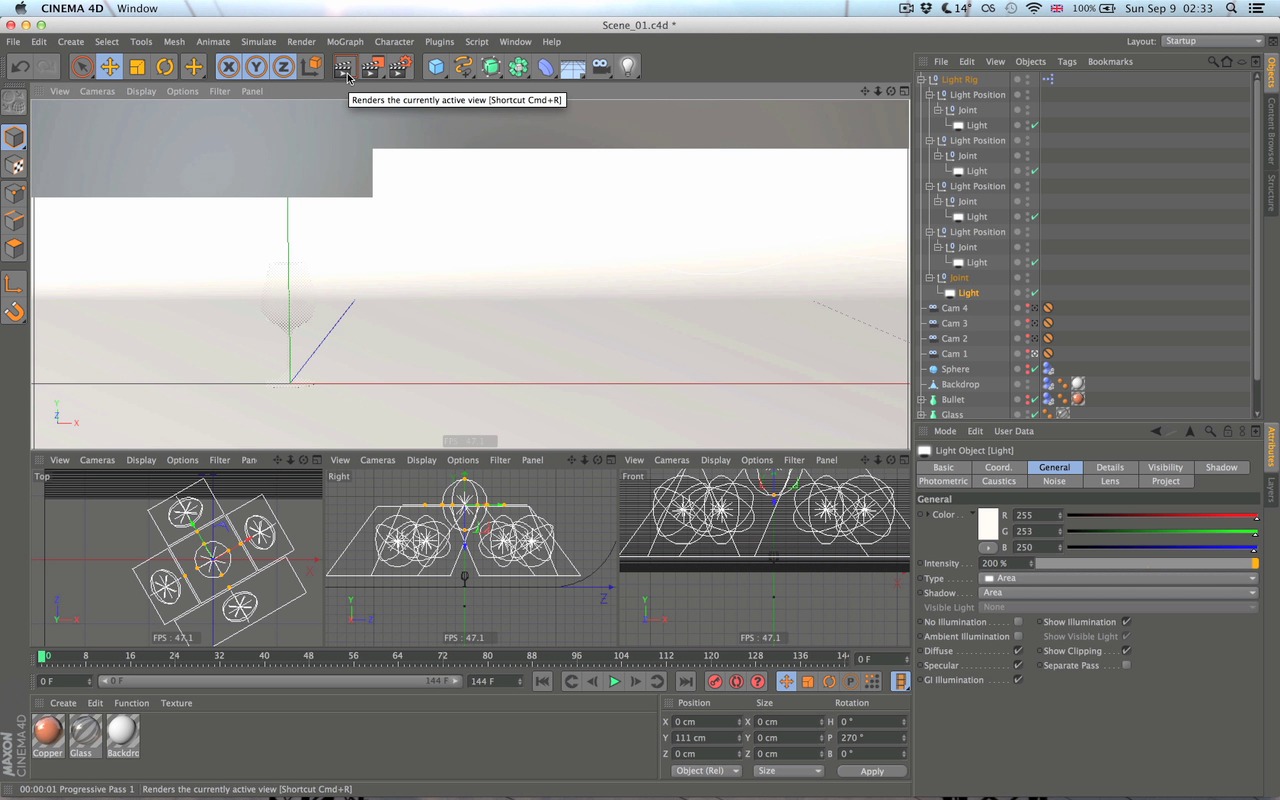Switch to the Details tab

pos(1110,467)
